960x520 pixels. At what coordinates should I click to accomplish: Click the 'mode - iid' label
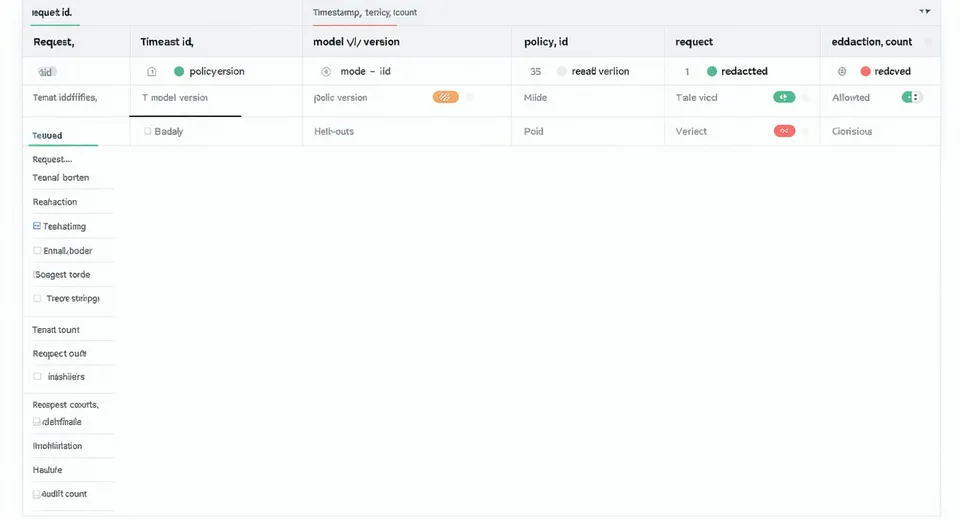point(365,71)
